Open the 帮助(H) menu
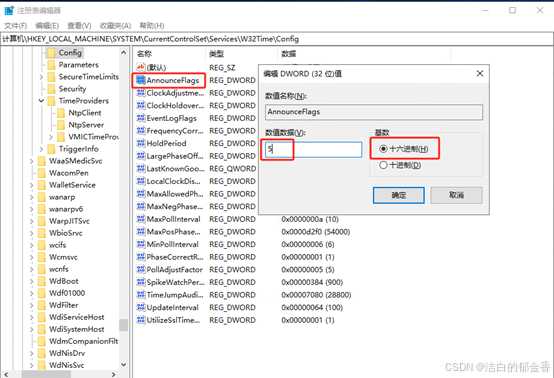 pyautogui.click(x=152, y=26)
